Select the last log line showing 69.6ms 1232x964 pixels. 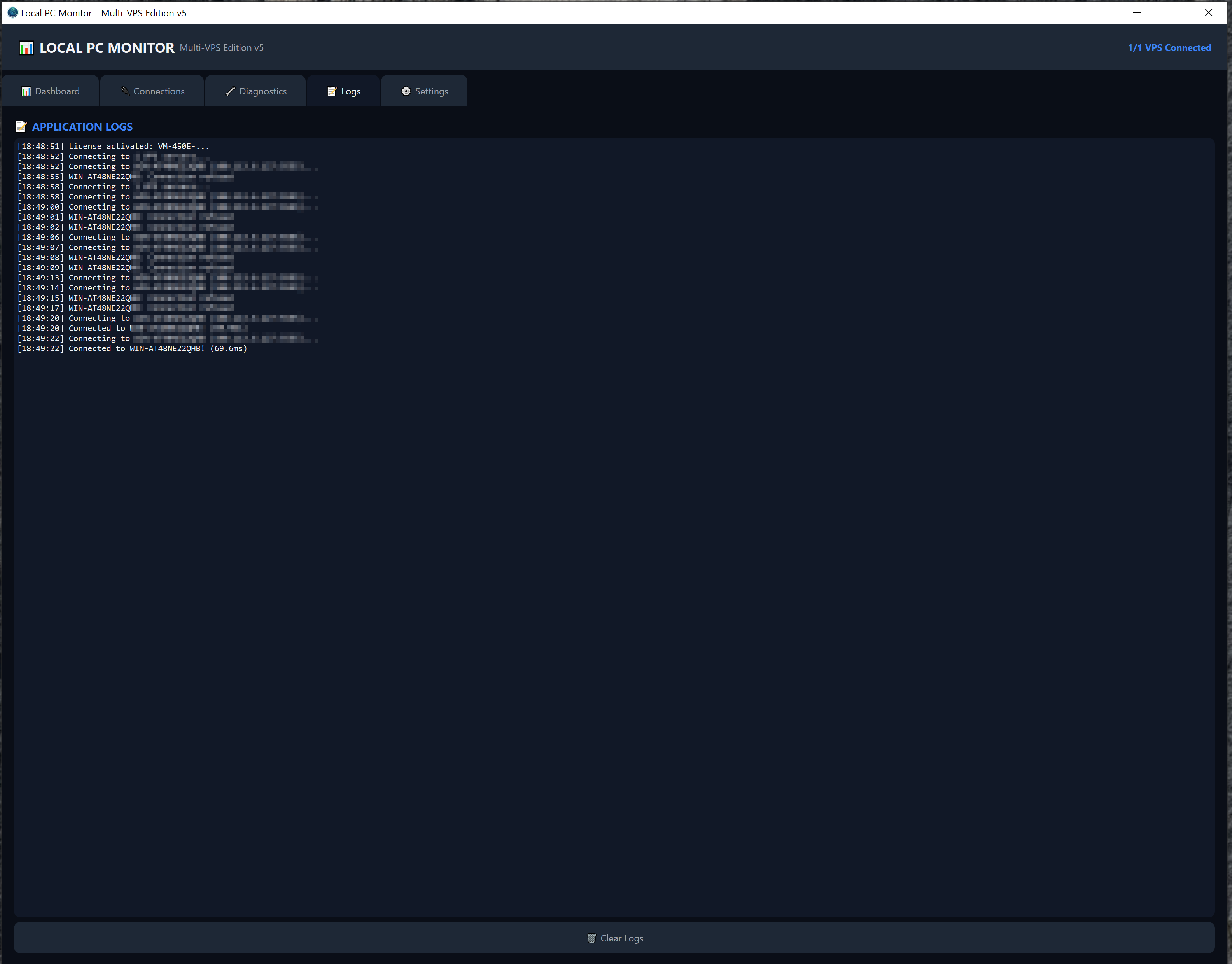pos(133,349)
